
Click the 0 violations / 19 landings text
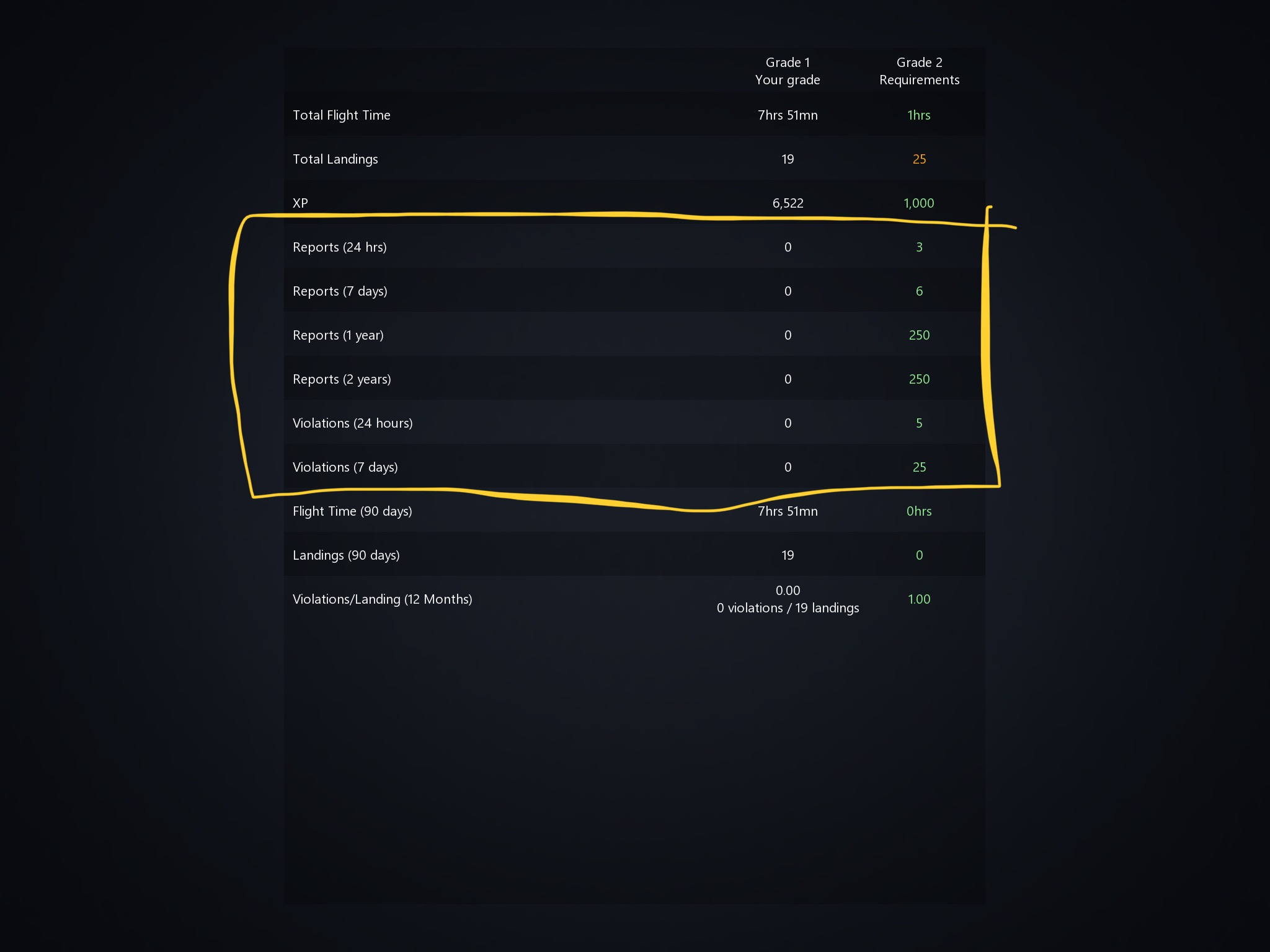point(788,608)
